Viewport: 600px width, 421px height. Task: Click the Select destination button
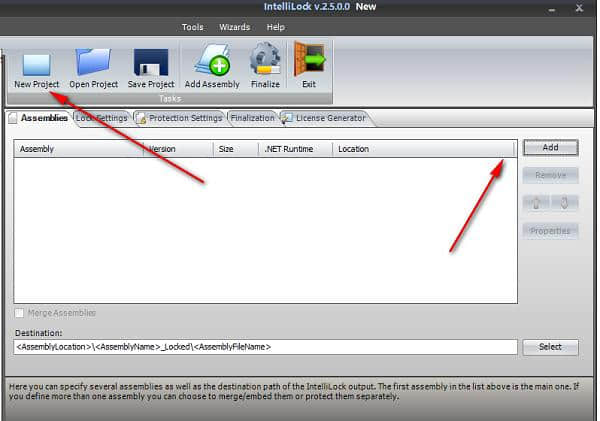(550, 347)
